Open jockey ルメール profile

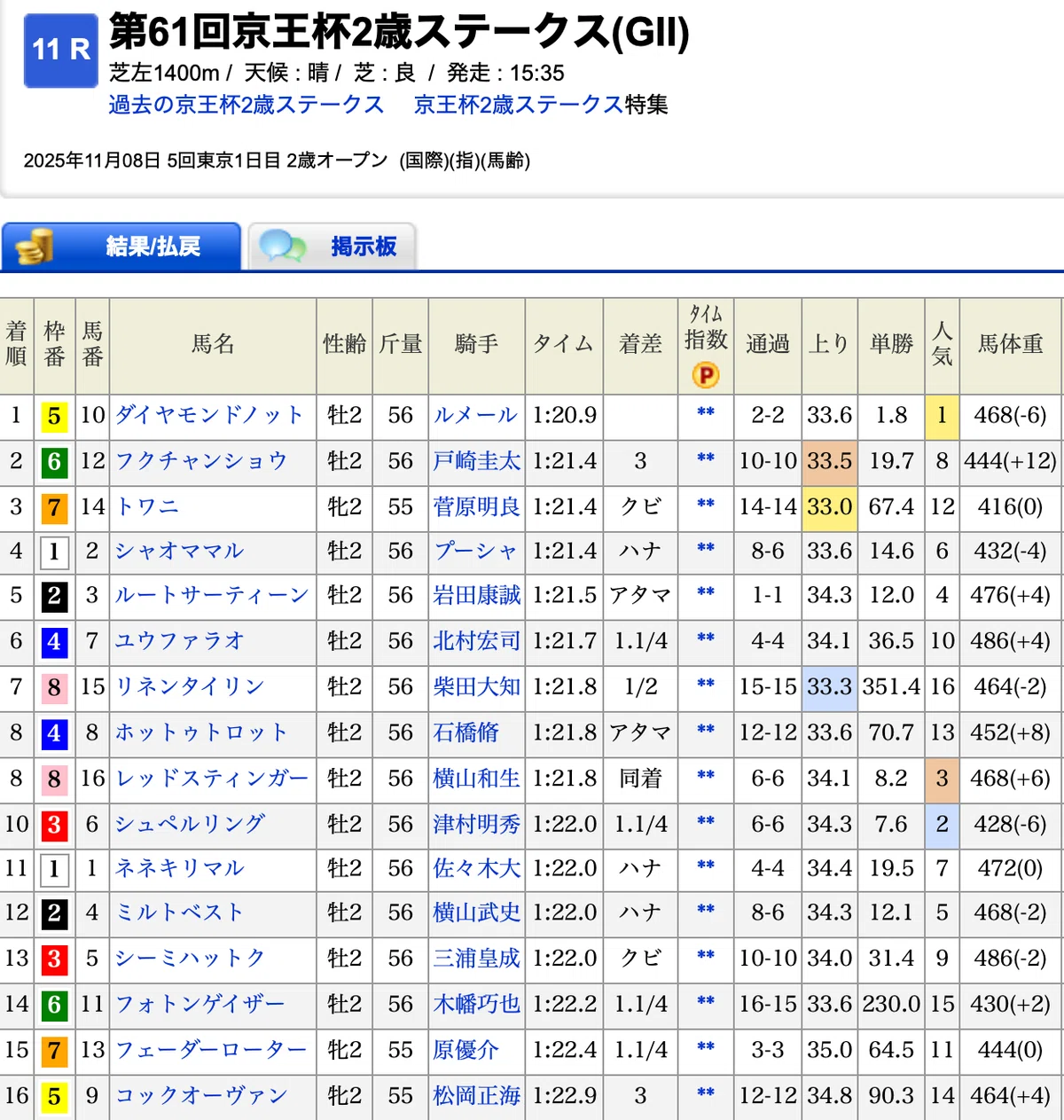tap(475, 415)
